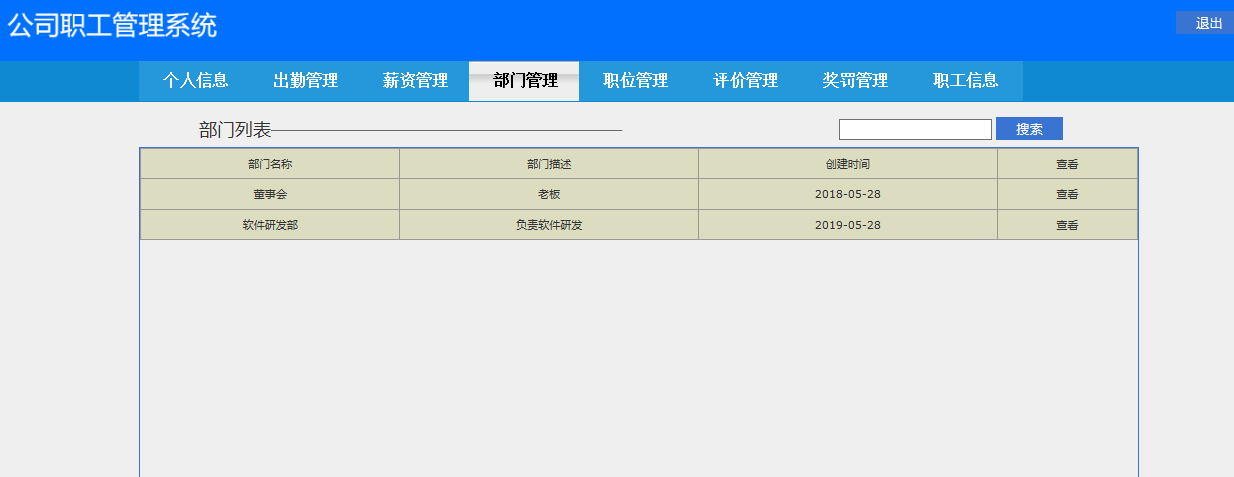Open the 个人信息 tab
The height and width of the screenshot is (477, 1234).
(x=196, y=81)
